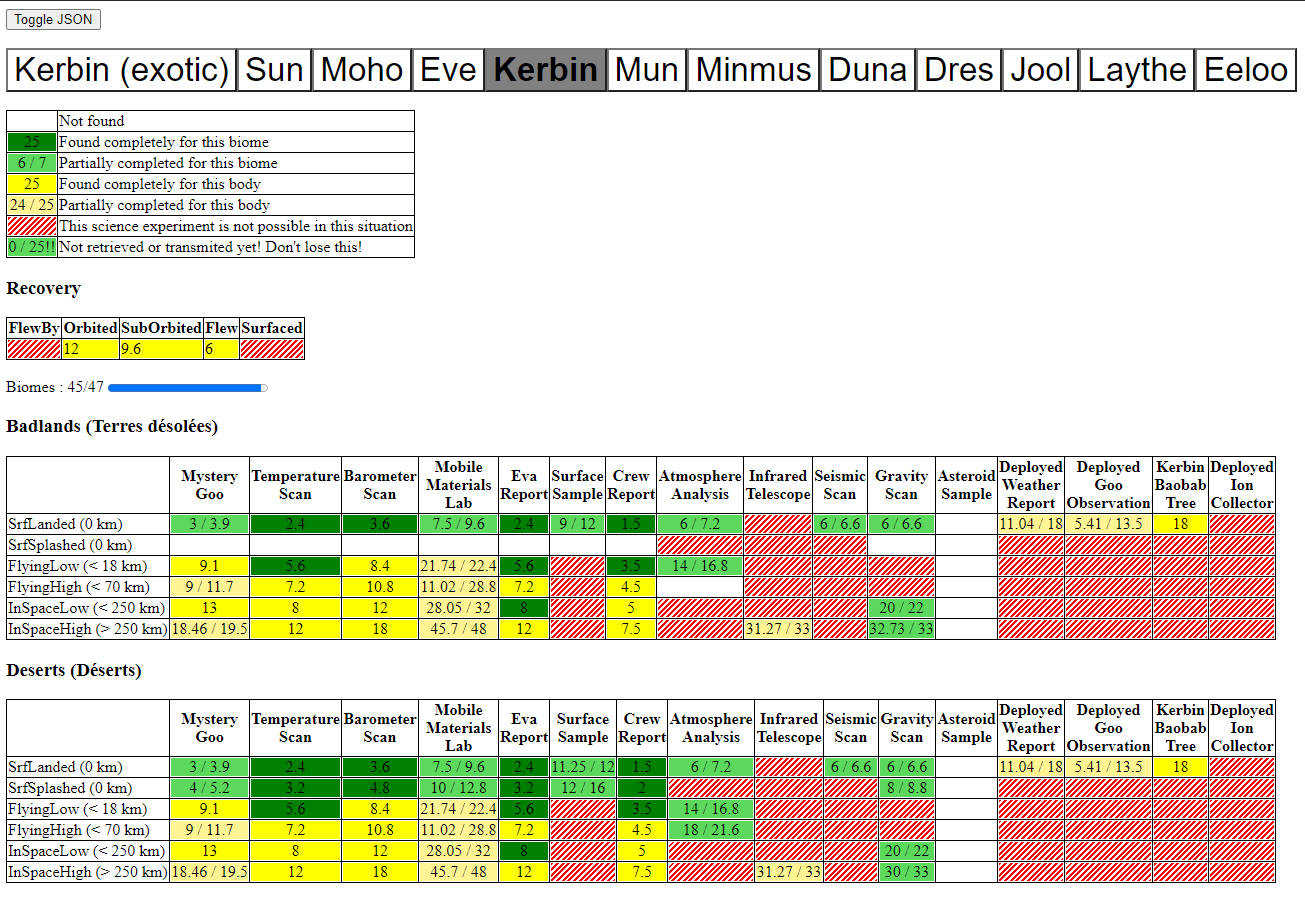Click Badlands FlyingLow Atmosphere Analysis '14 / 16.8'
Screen dimensions: 1305x901
(x=700, y=566)
